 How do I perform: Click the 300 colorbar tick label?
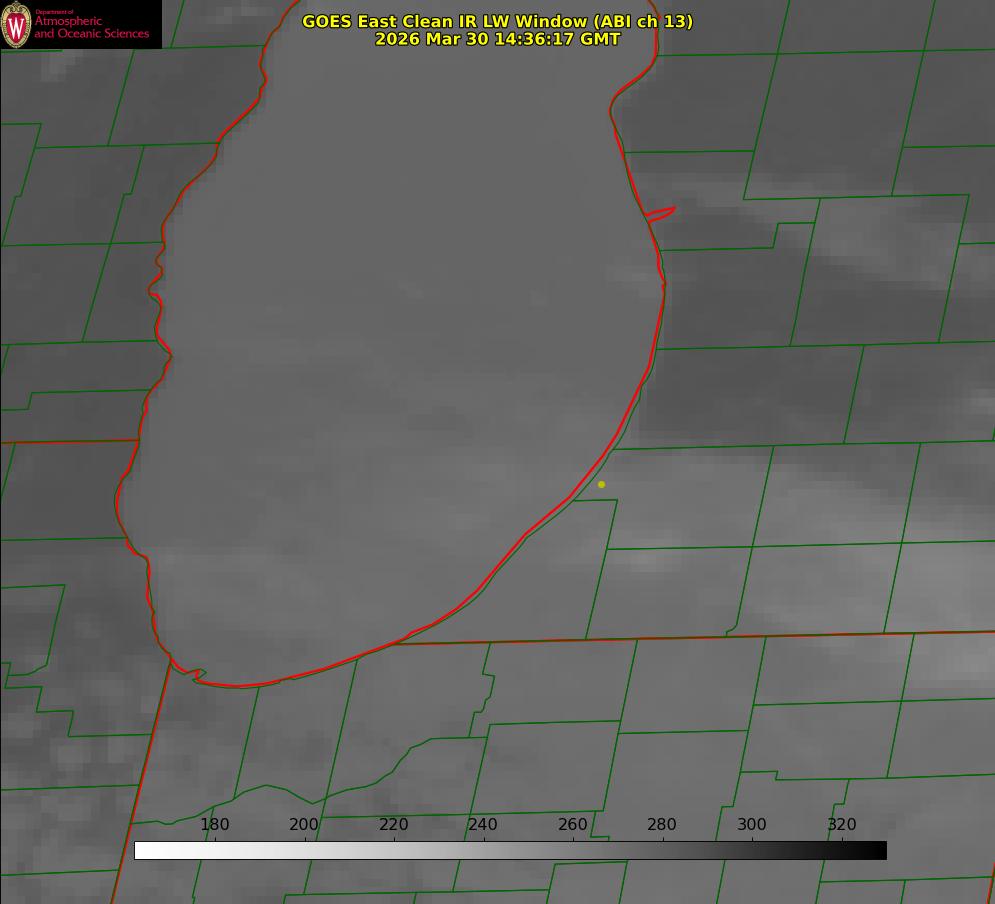point(752,825)
